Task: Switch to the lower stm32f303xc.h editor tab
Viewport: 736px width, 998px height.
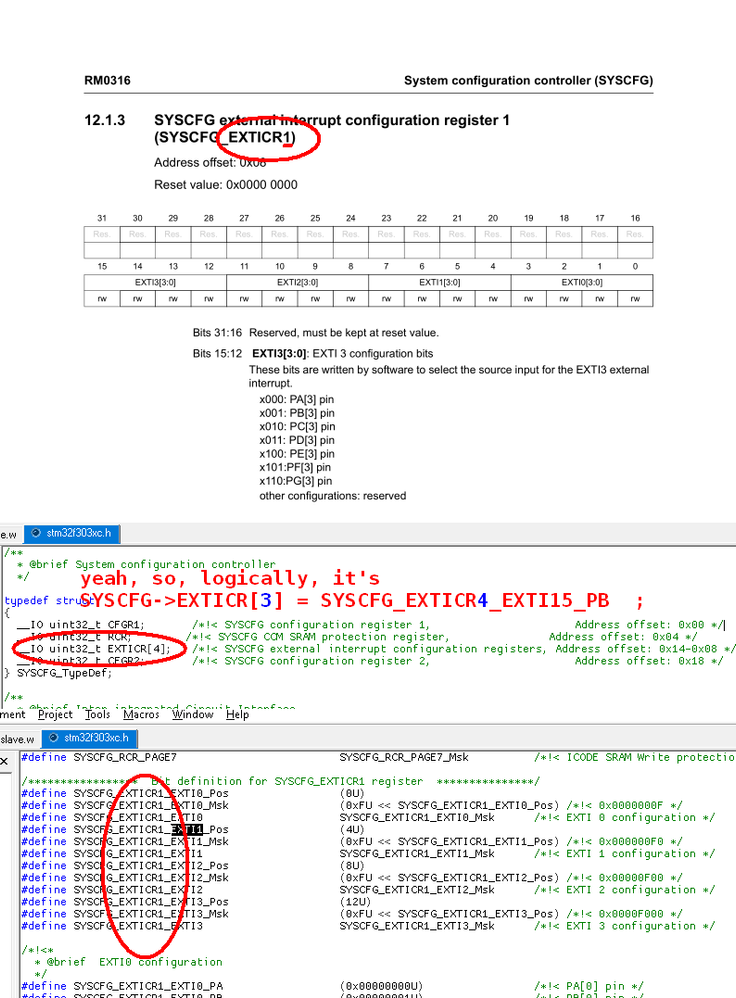Action: (89, 738)
